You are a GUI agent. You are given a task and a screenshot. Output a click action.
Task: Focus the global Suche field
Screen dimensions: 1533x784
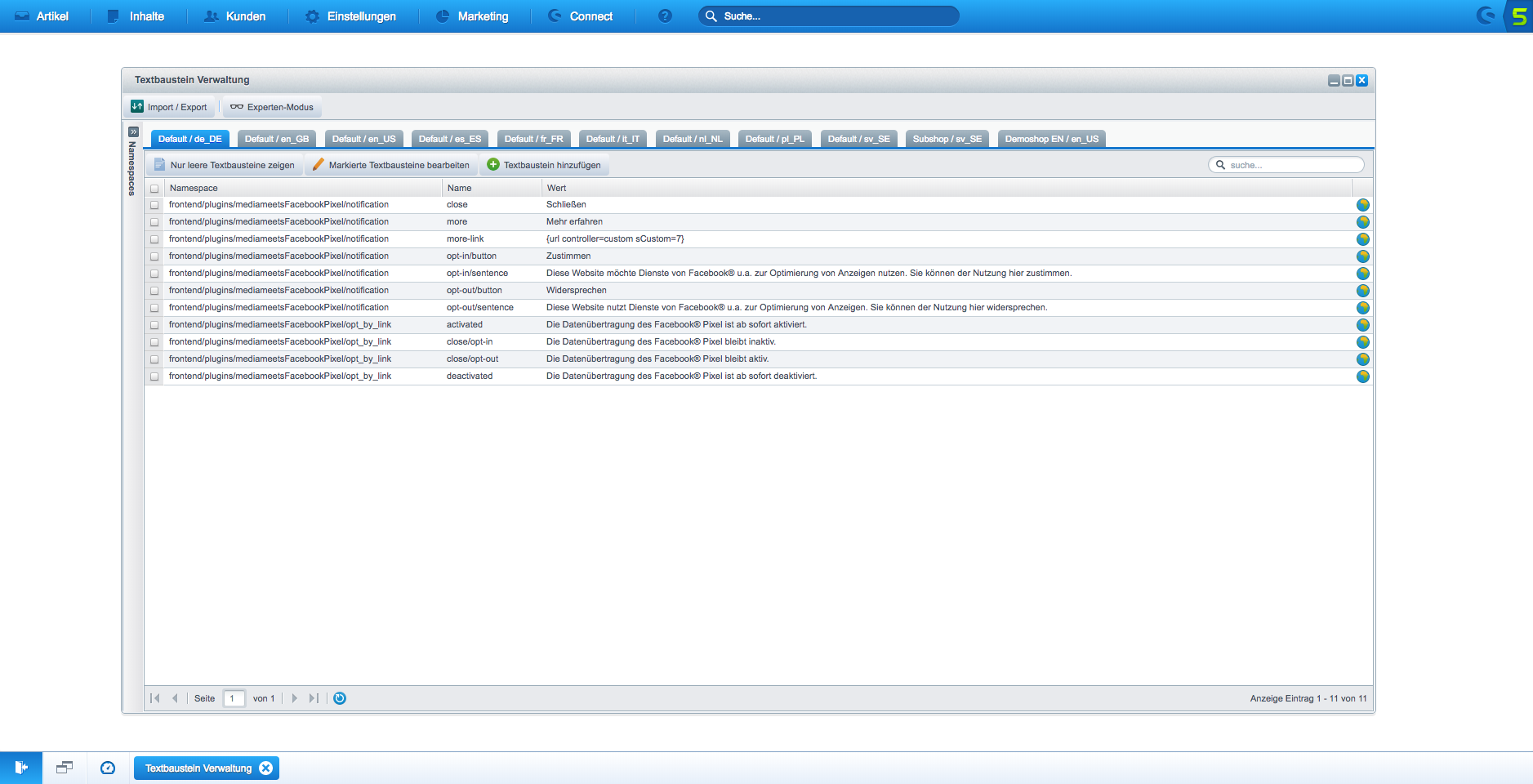point(829,16)
